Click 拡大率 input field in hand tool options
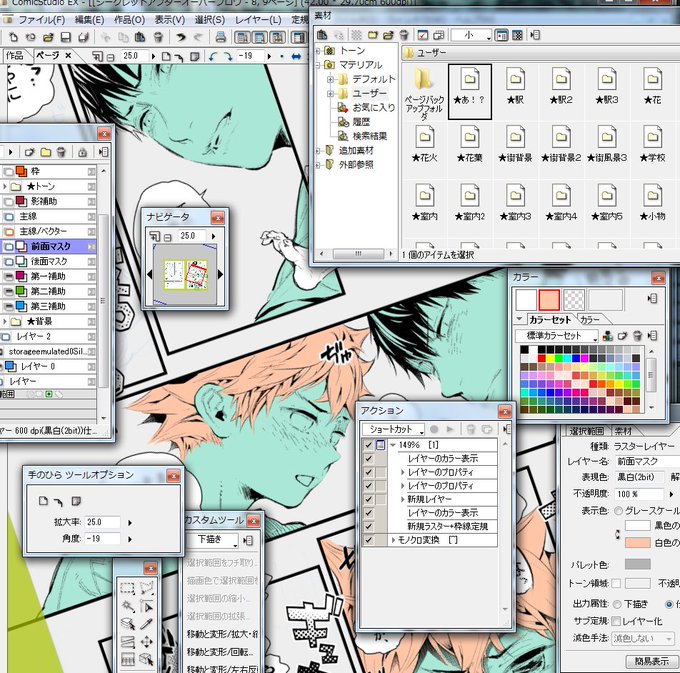 click(x=102, y=522)
